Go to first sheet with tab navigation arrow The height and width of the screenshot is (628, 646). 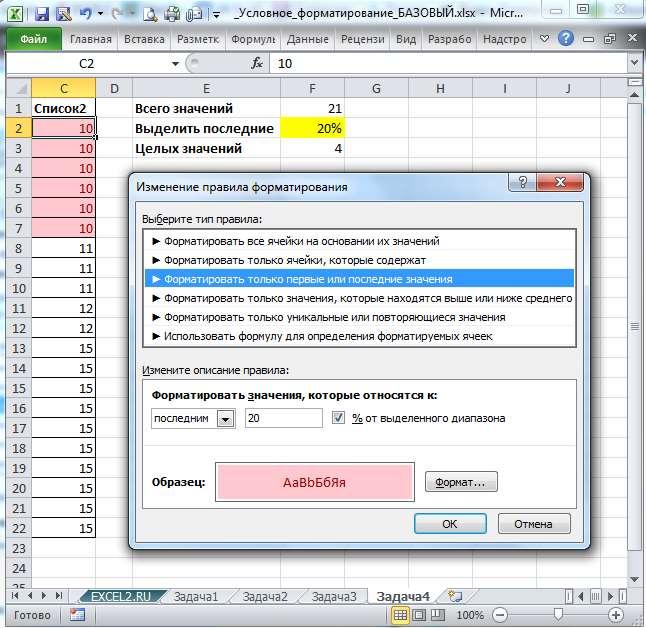[x=16, y=595]
